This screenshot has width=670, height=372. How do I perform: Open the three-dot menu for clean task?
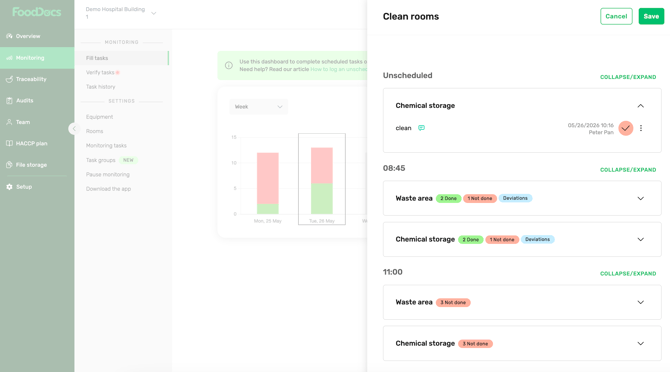(641, 128)
